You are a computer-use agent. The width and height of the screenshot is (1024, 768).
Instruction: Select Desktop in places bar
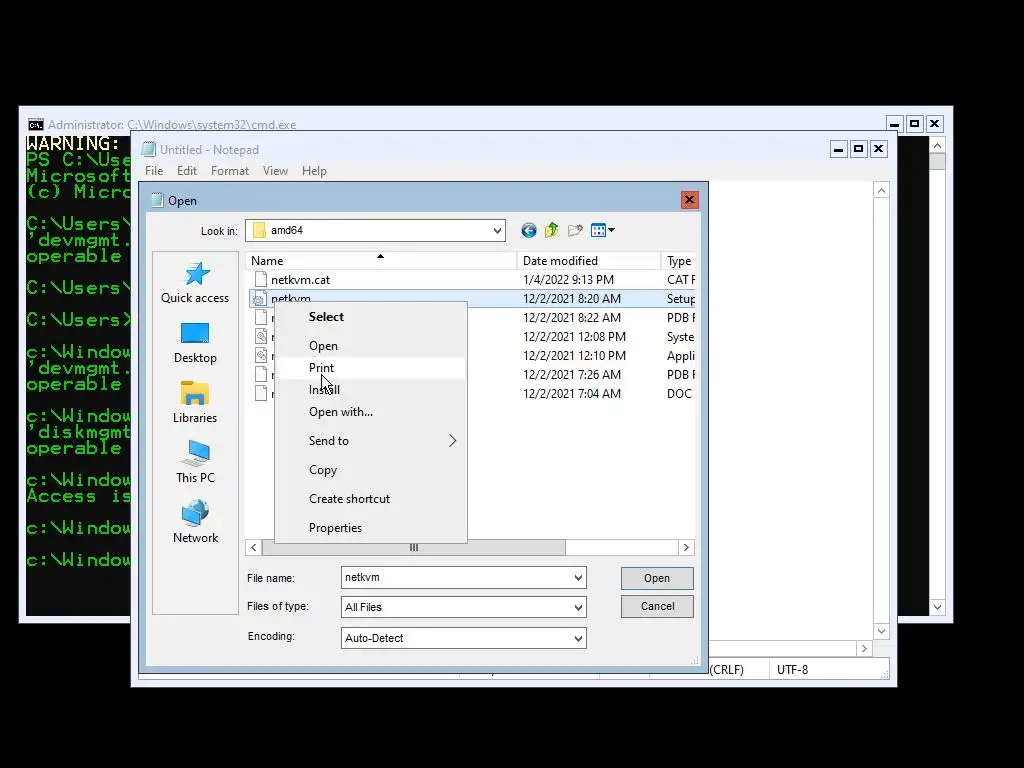pyautogui.click(x=195, y=343)
